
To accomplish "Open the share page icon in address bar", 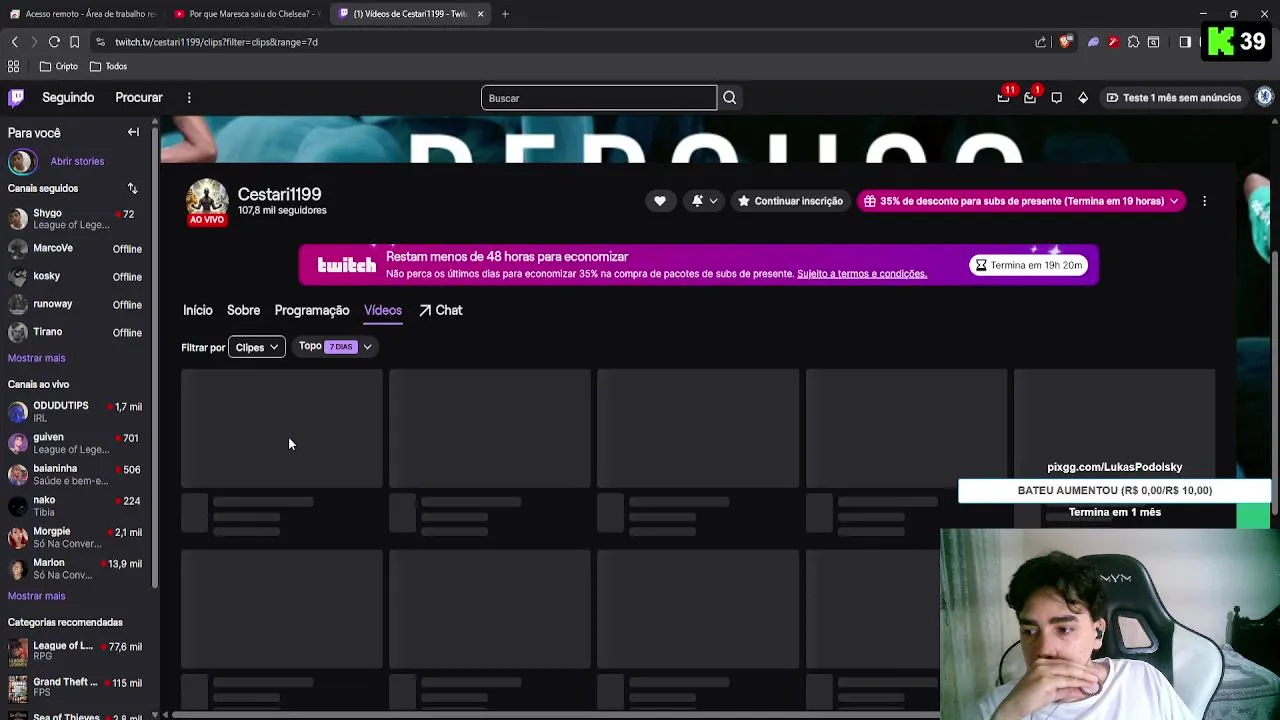I will pyautogui.click(x=1040, y=42).
